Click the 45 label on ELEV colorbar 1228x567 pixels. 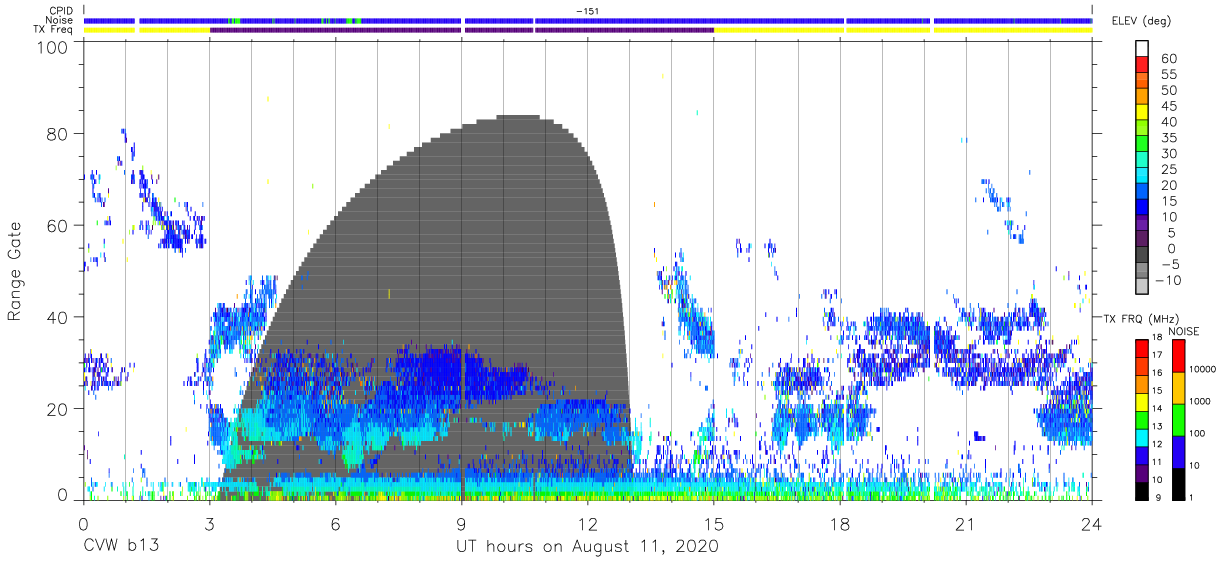point(1169,107)
